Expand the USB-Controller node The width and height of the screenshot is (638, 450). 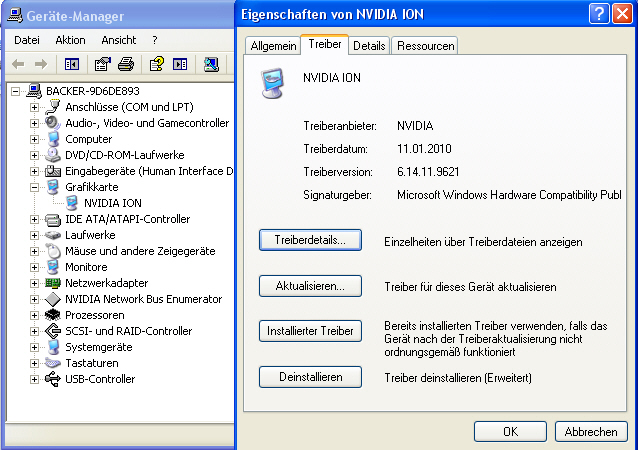35,379
